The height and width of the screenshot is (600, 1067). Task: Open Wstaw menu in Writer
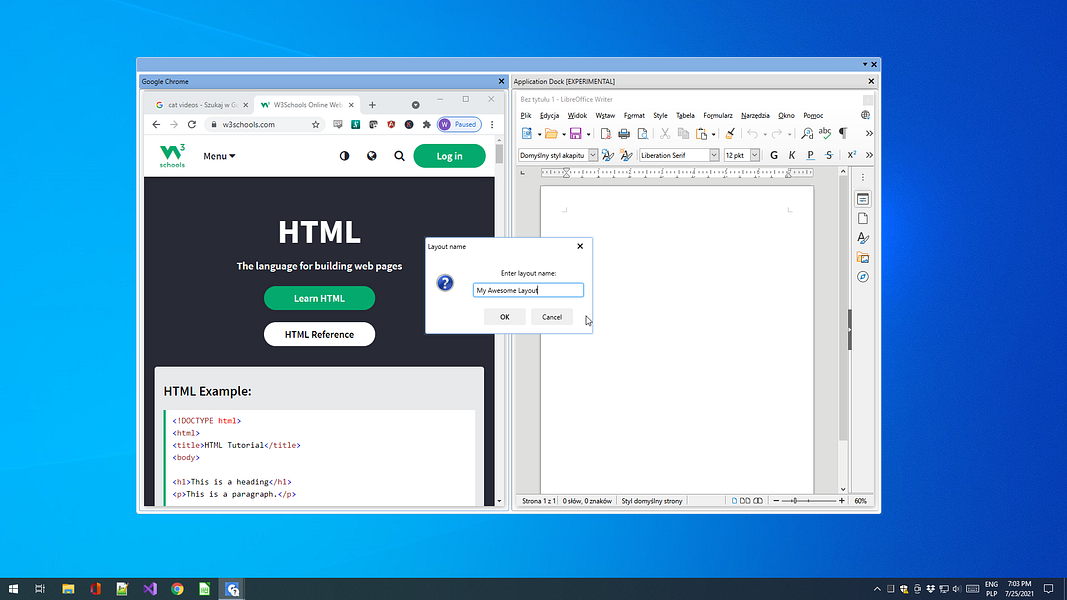point(605,116)
